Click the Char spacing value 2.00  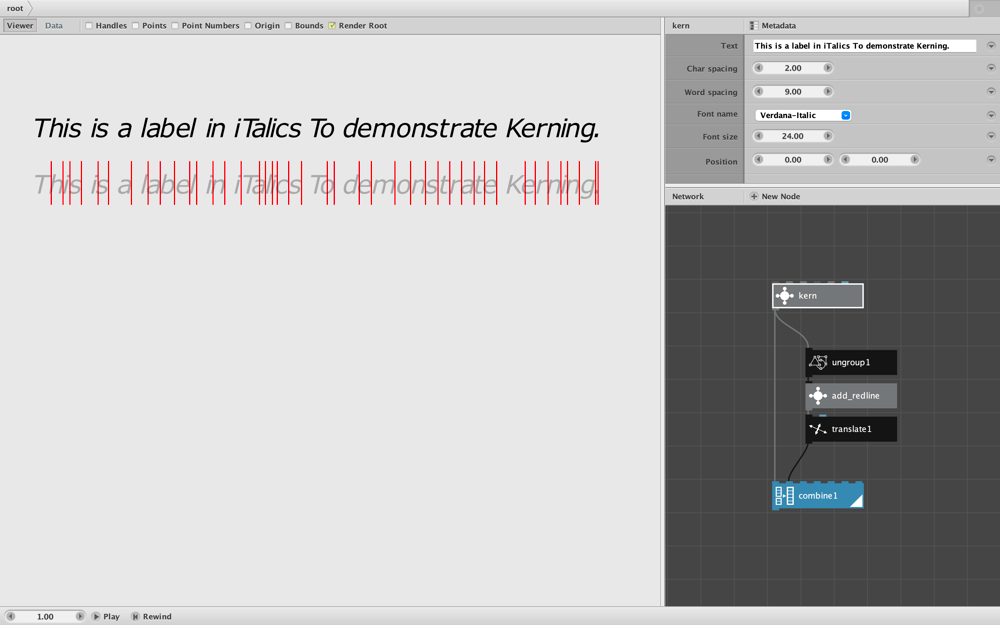coord(793,68)
